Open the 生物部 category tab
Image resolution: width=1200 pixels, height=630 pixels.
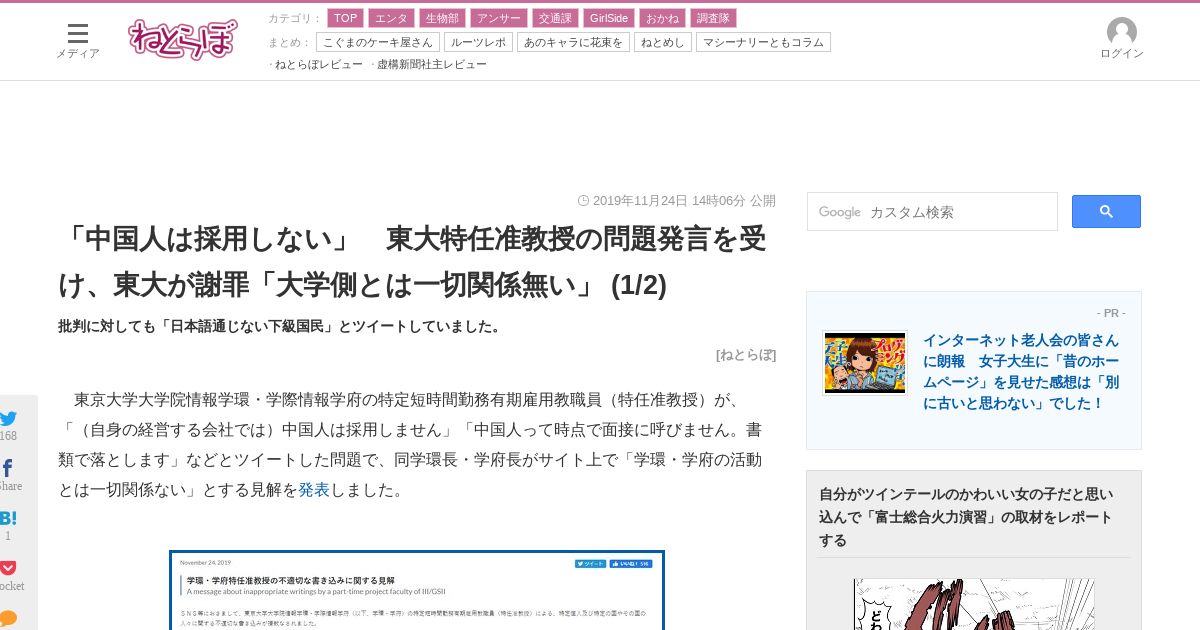tap(442, 18)
